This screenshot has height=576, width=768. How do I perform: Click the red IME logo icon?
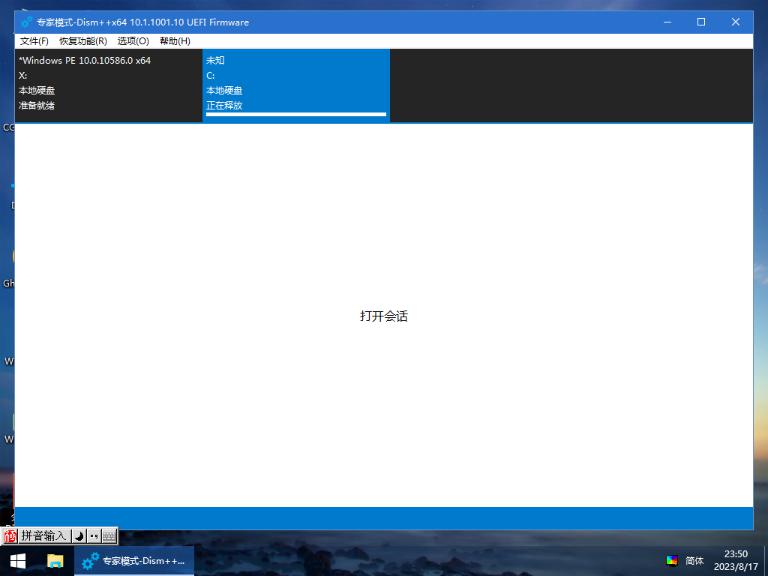[x=10, y=536]
